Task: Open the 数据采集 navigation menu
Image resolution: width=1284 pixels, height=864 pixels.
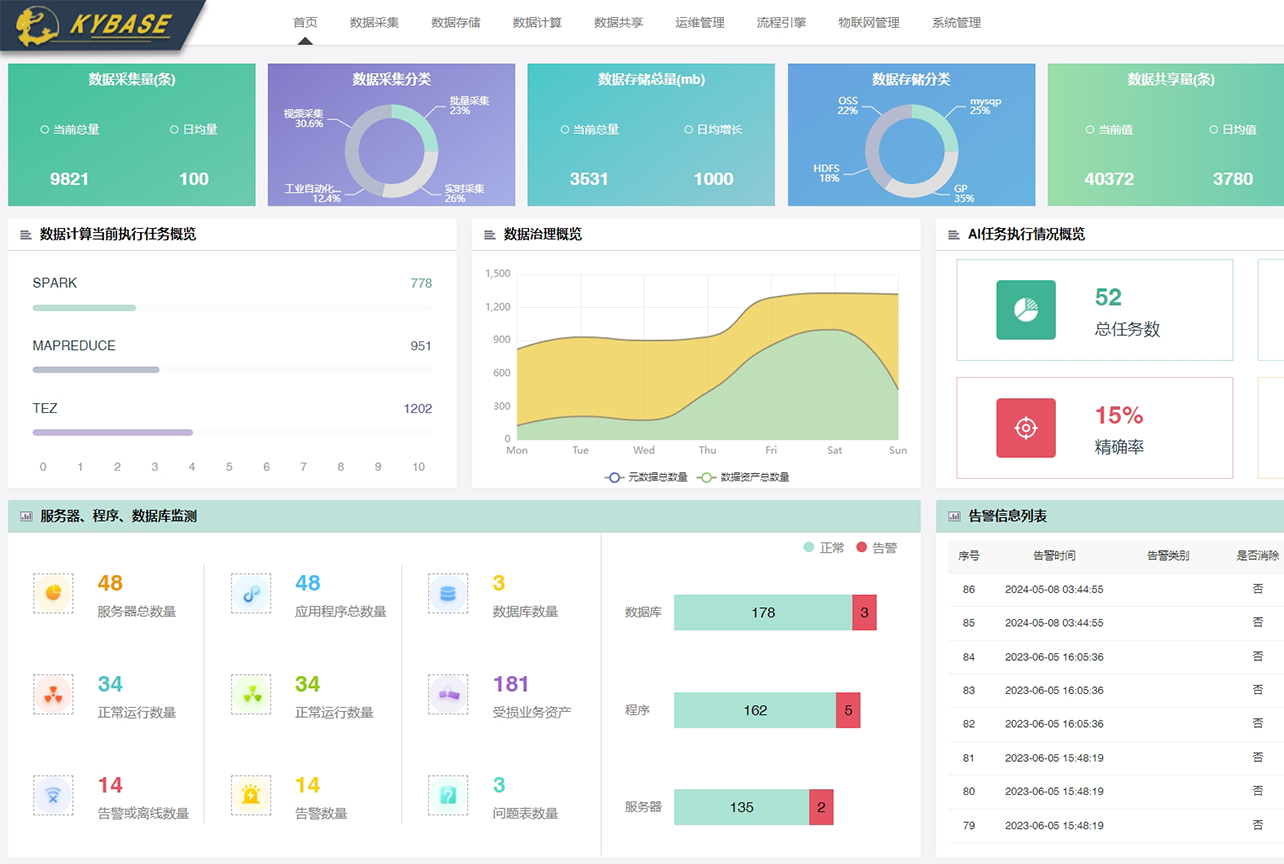Action: (x=374, y=22)
